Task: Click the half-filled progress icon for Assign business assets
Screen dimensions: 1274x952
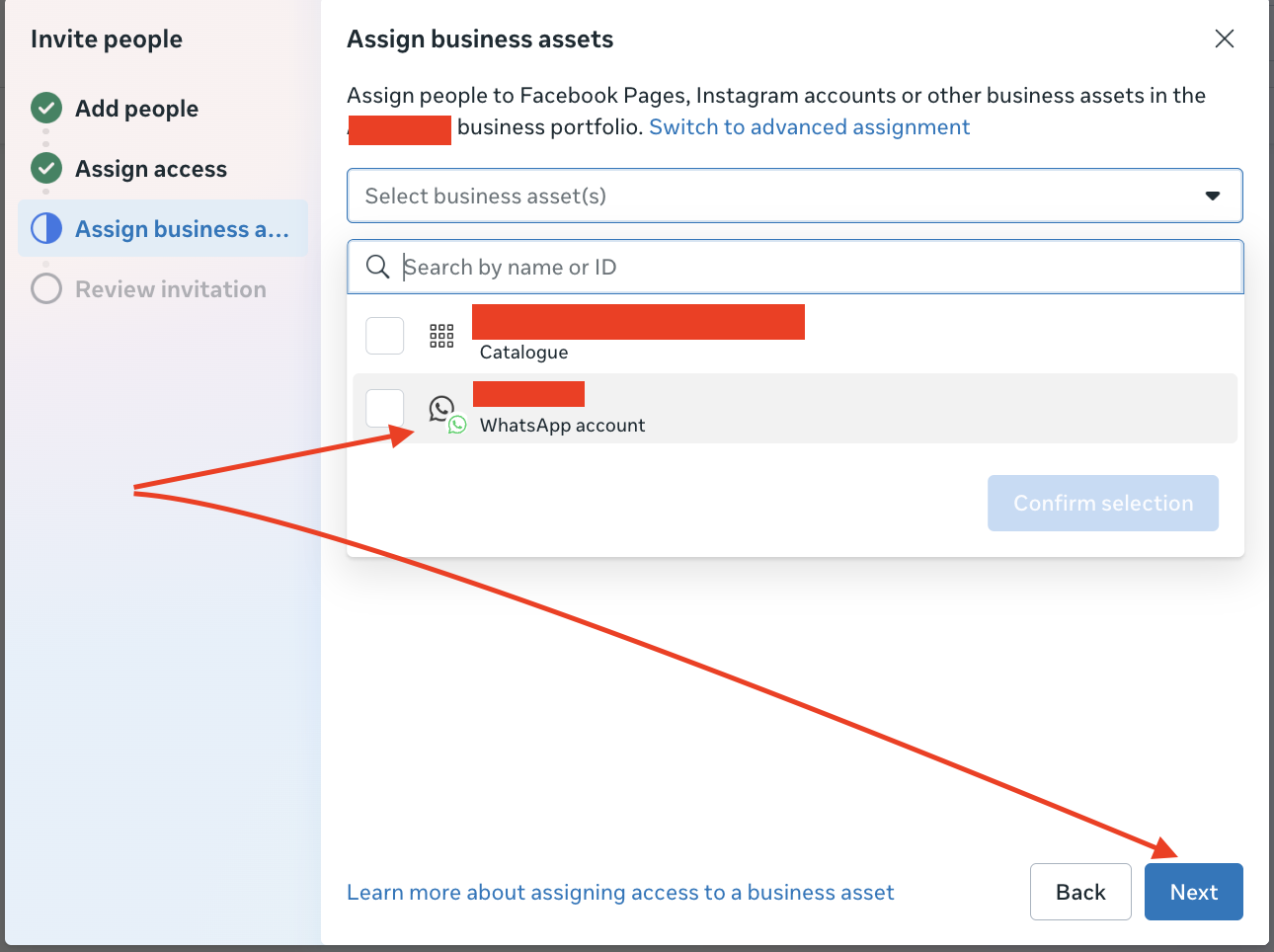Action: pos(45,228)
